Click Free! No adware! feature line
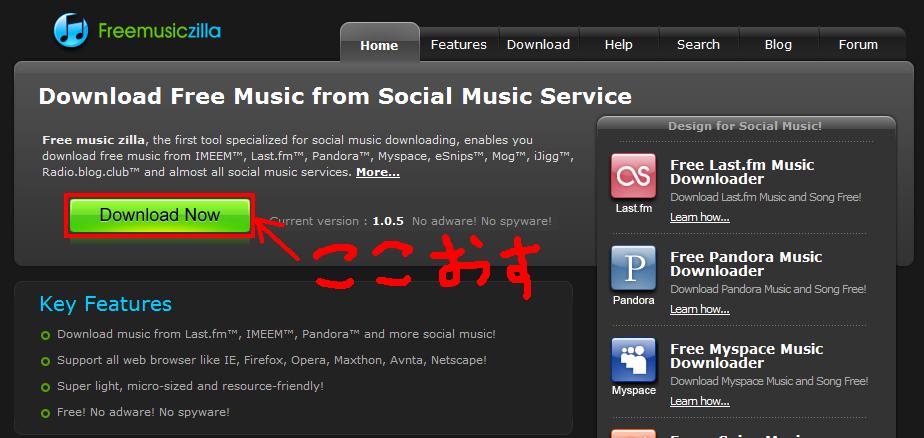 tap(143, 413)
